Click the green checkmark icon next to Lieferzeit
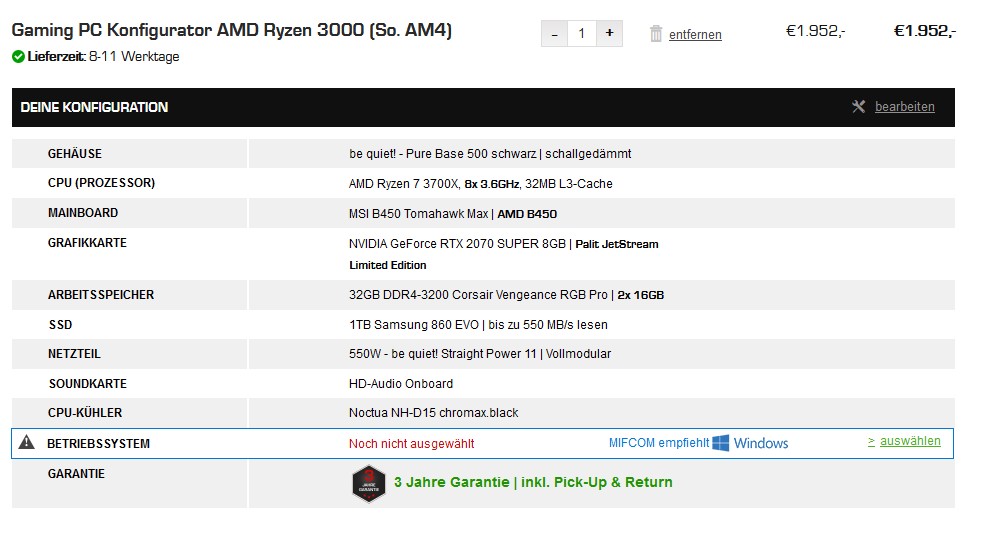Screen dimensions: 992x533 [x=18, y=56]
